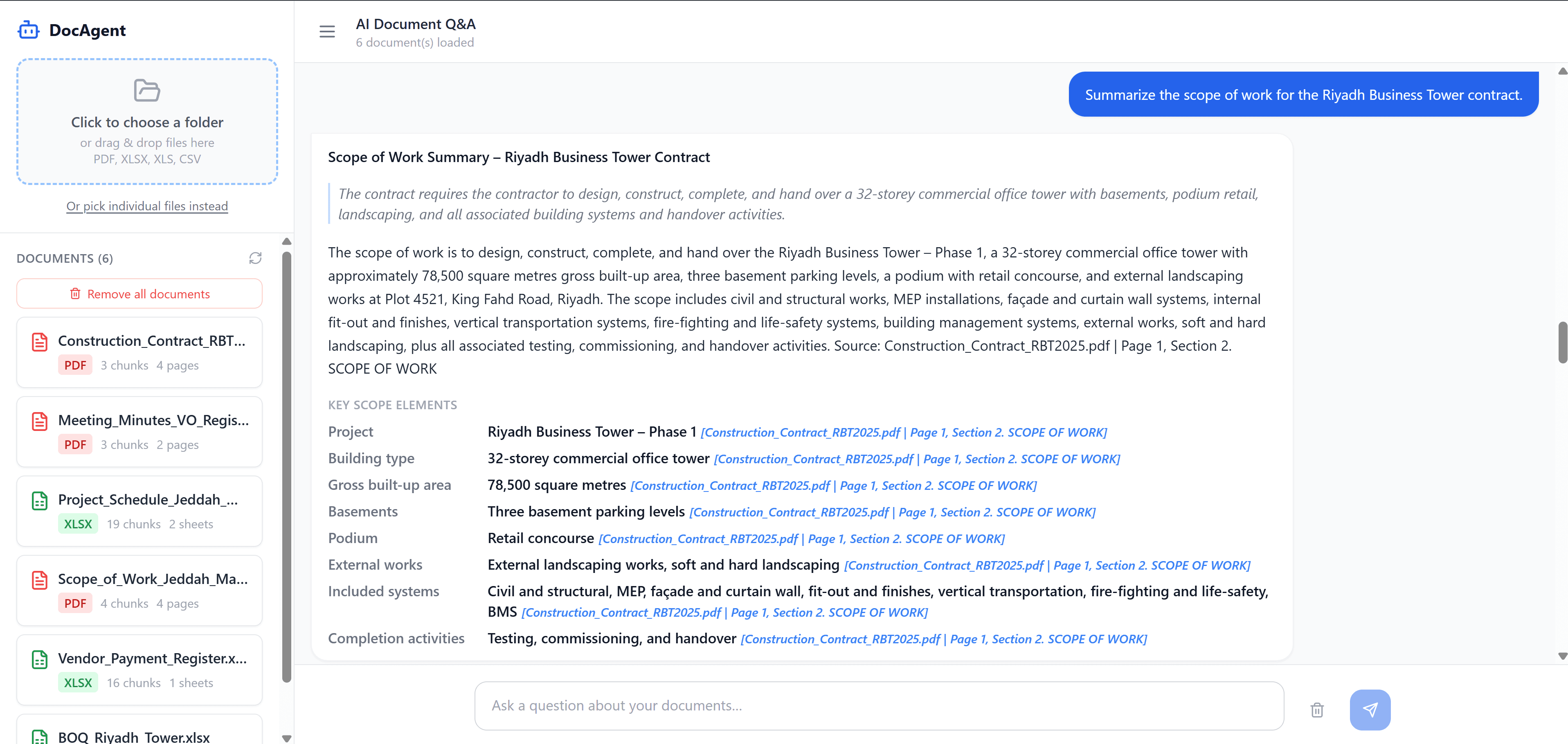
Task: Select the Scope_of_Work_Jeddah_Ma document card
Action: click(139, 591)
